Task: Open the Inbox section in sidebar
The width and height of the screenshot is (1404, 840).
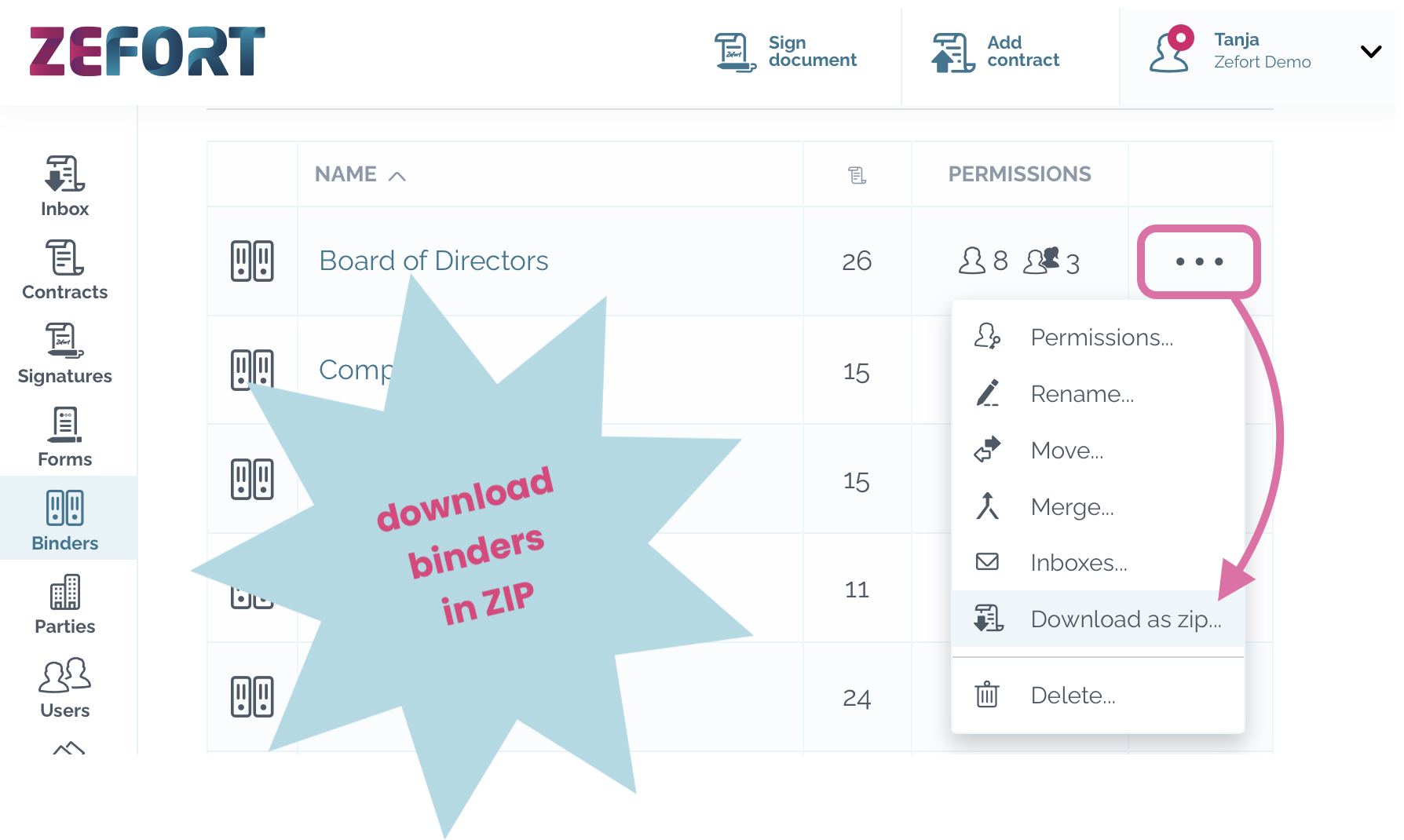Action: click(x=64, y=187)
